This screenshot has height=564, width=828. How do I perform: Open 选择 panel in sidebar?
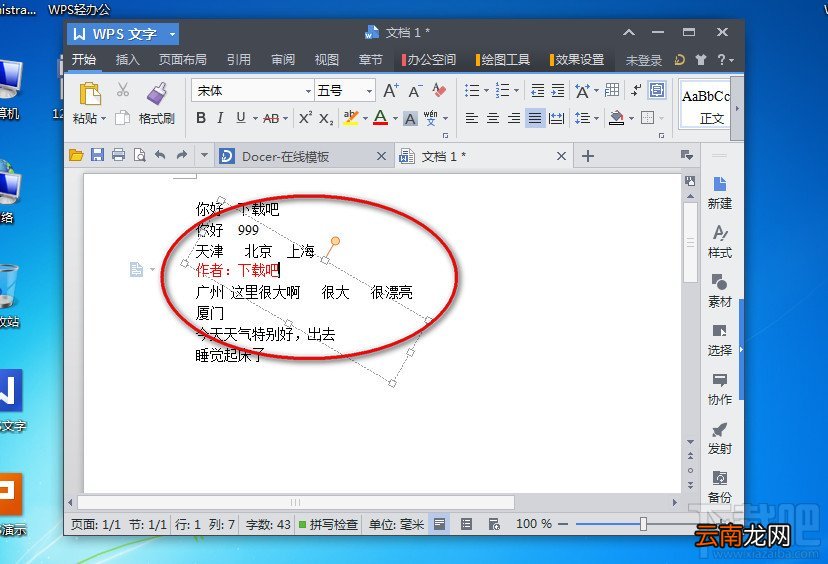click(719, 341)
